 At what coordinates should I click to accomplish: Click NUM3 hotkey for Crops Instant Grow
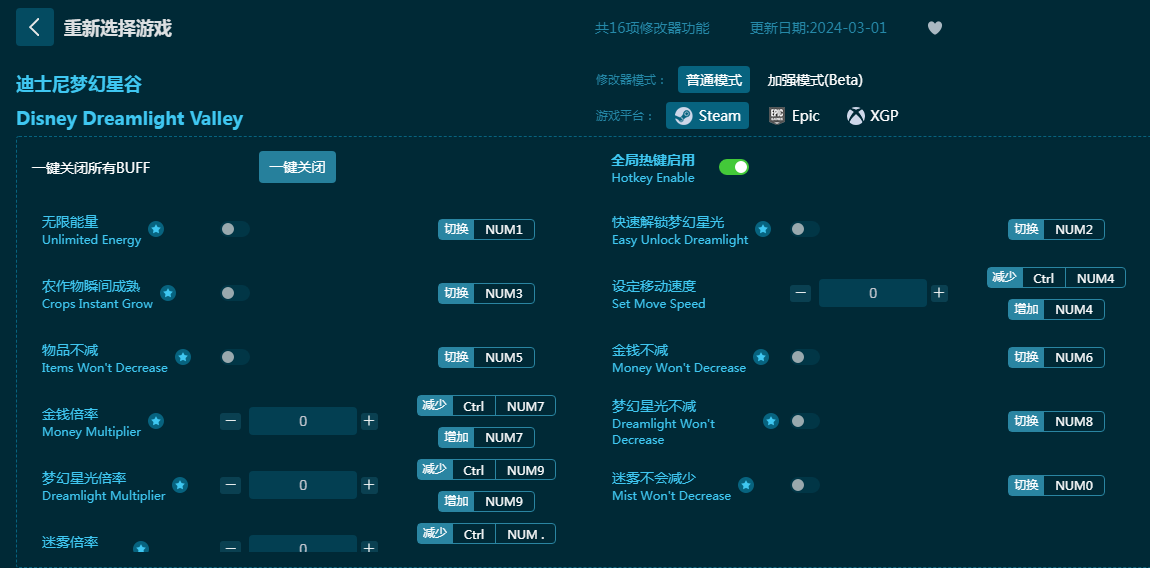(486, 294)
